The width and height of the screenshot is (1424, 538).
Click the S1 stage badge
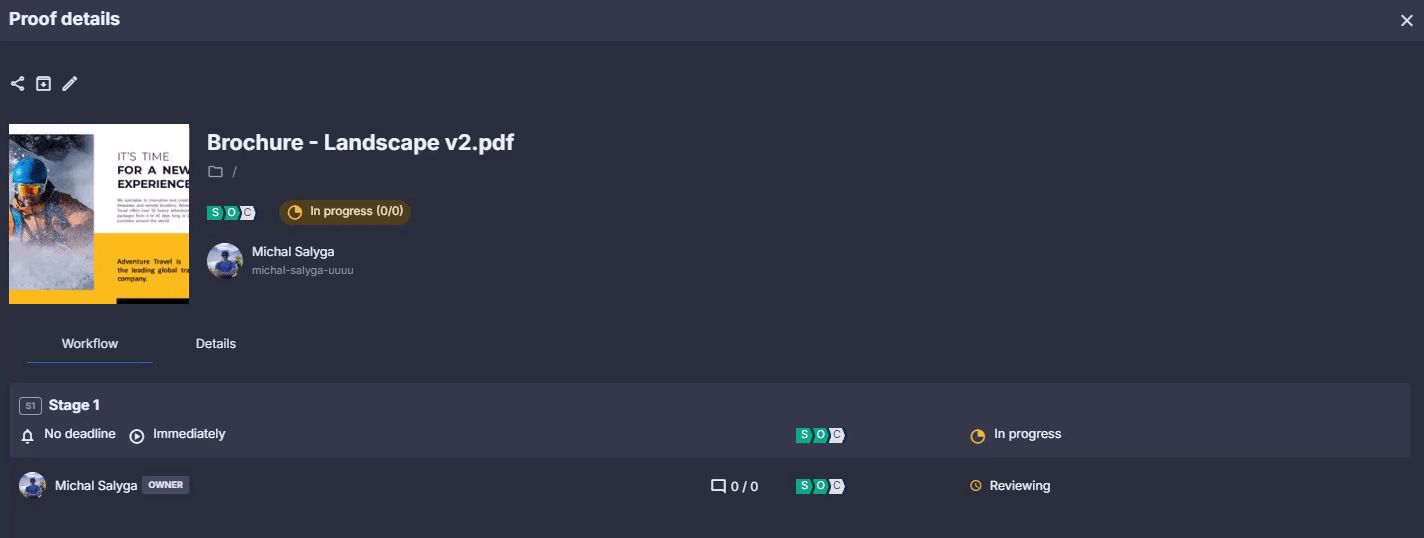[x=30, y=406]
